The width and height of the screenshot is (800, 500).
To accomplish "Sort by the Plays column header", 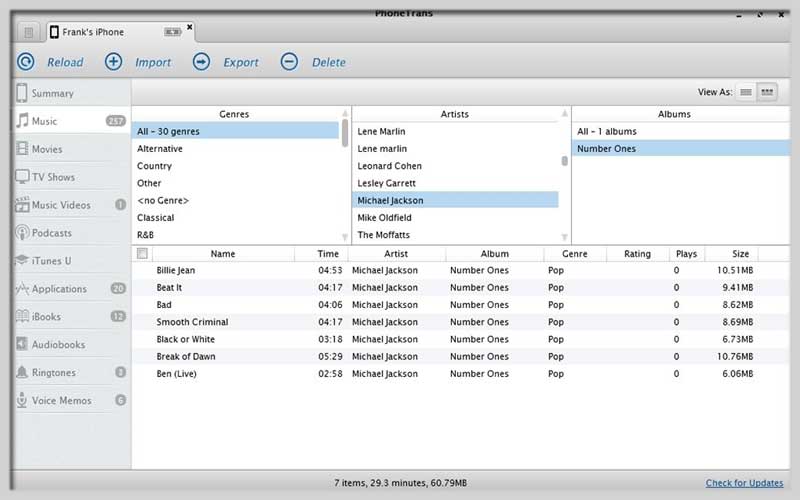I will tap(687, 254).
